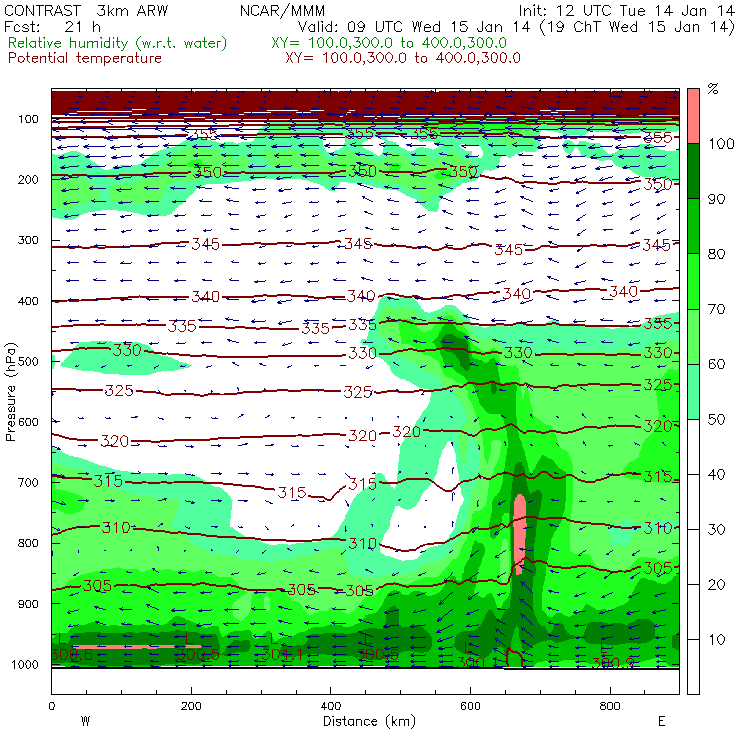This screenshot has height=740, width=740.
Task: Select the 'Fcst: 21 h' forecast label
Action: pos(52,27)
